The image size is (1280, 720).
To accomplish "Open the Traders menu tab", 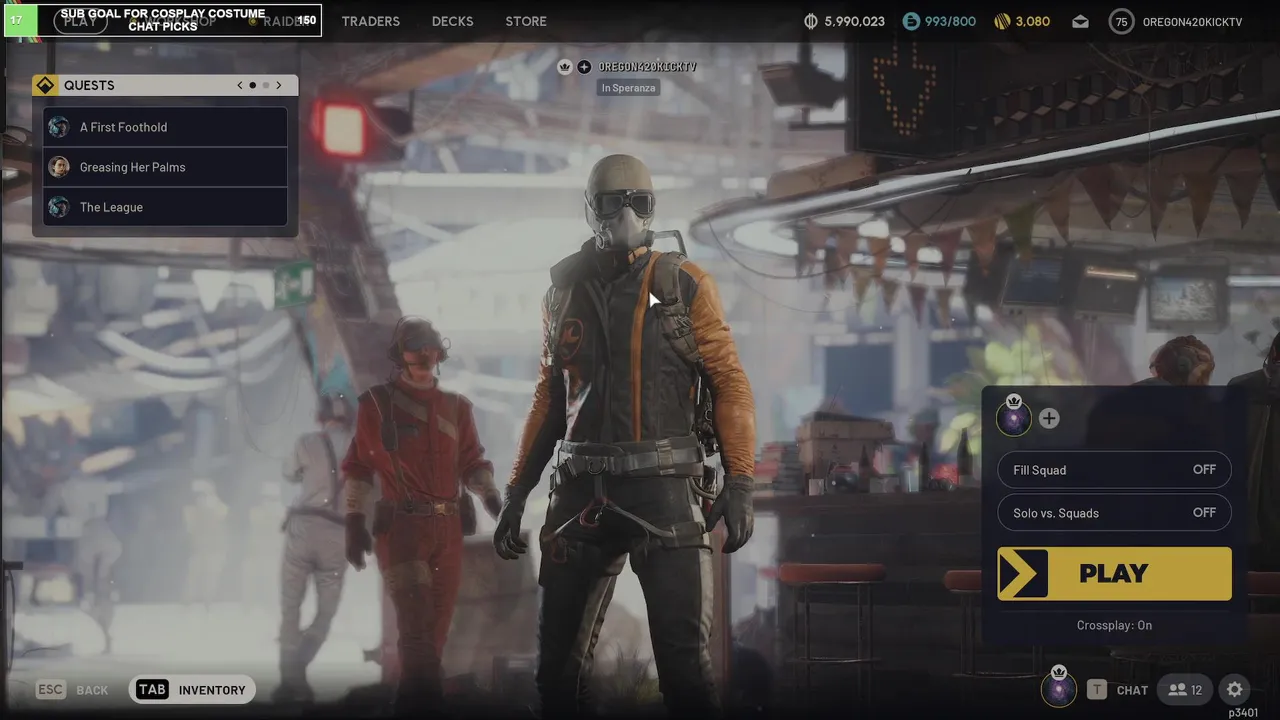I will [370, 21].
